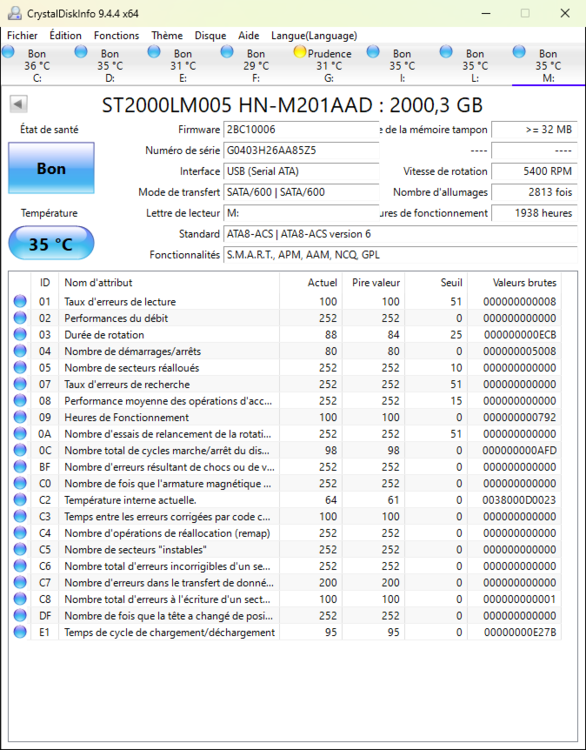
Task: Open the Fichier menu
Action: [22, 35]
